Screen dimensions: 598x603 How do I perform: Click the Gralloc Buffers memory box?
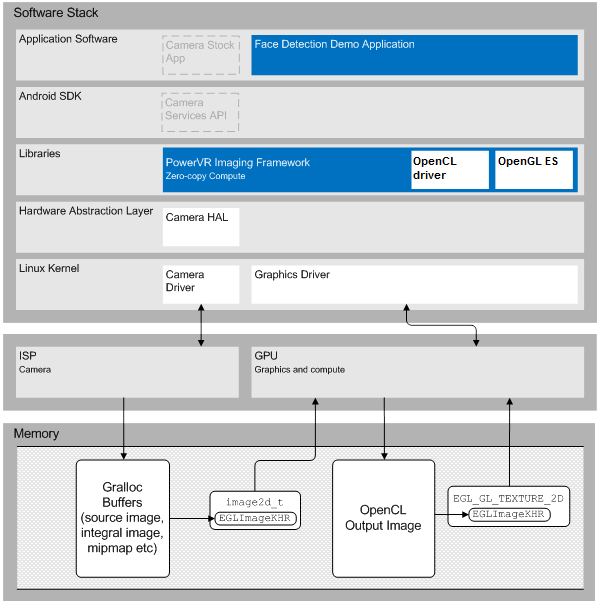pos(123,518)
